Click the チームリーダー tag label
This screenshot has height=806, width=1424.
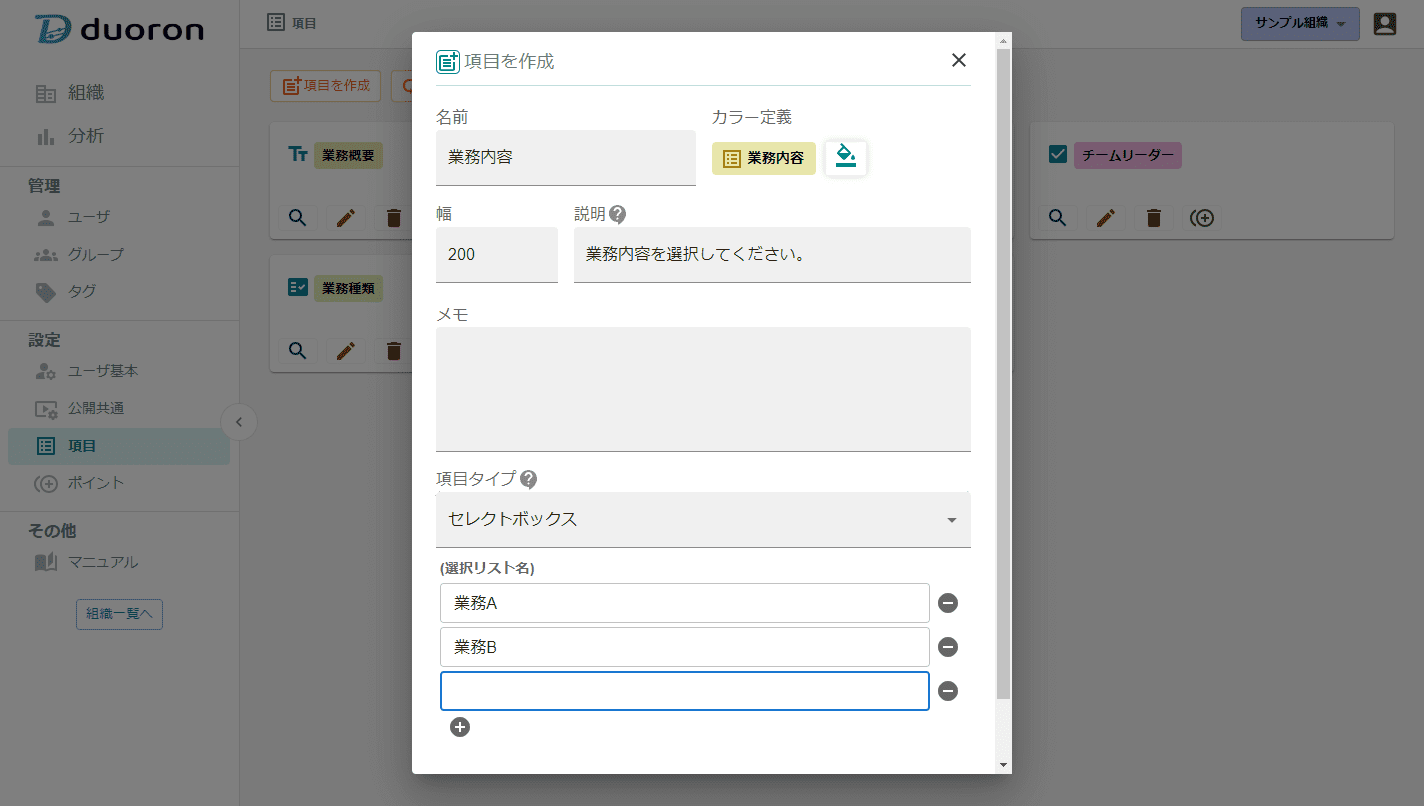pos(1128,155)
